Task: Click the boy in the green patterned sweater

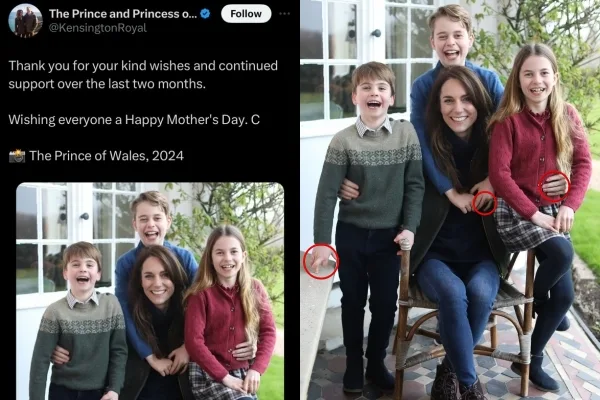Action: pos(372,170)
